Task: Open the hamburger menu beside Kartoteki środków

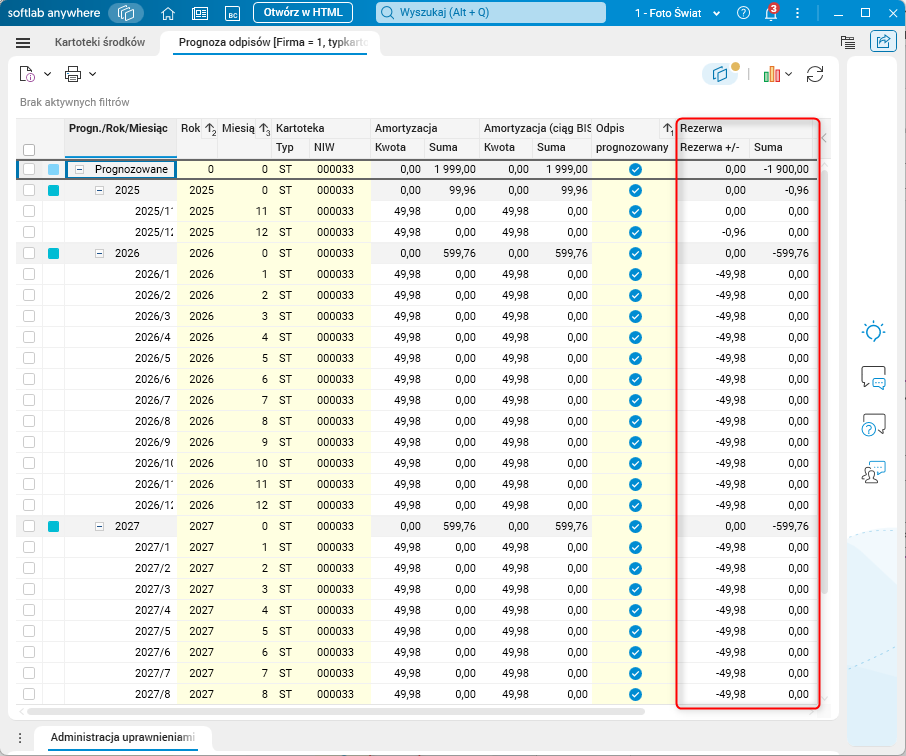Action: coord(23,43)
